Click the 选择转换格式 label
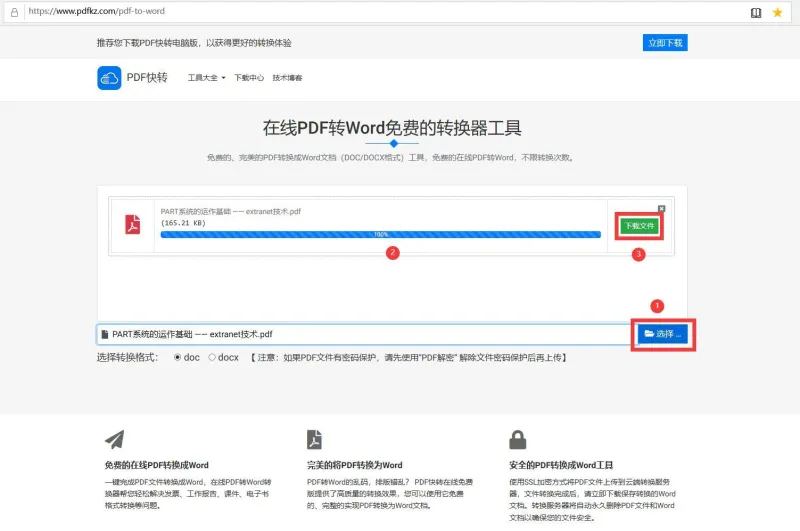Viewport: 800px width, 531px height. tap(128, 358)
